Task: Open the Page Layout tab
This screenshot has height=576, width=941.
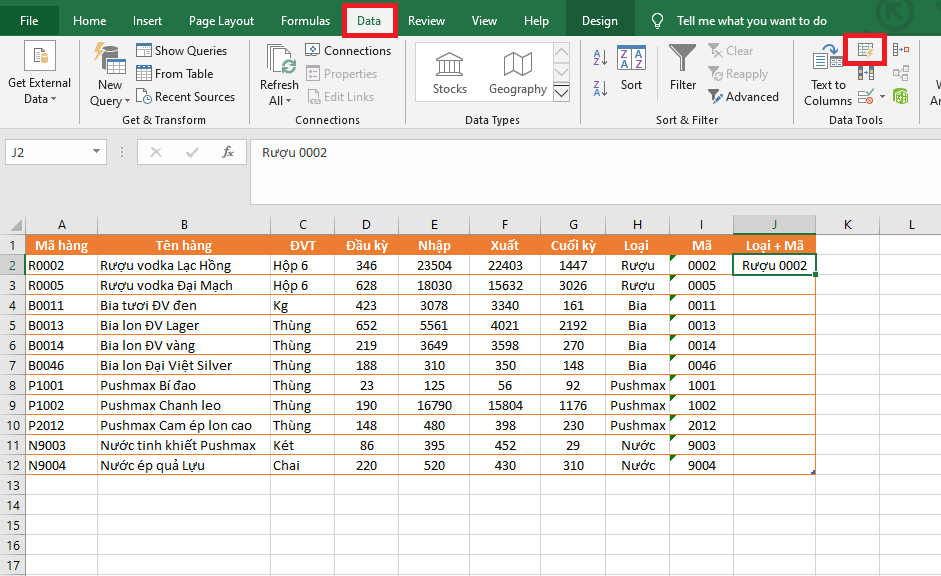Action: [x=221, y=21]
